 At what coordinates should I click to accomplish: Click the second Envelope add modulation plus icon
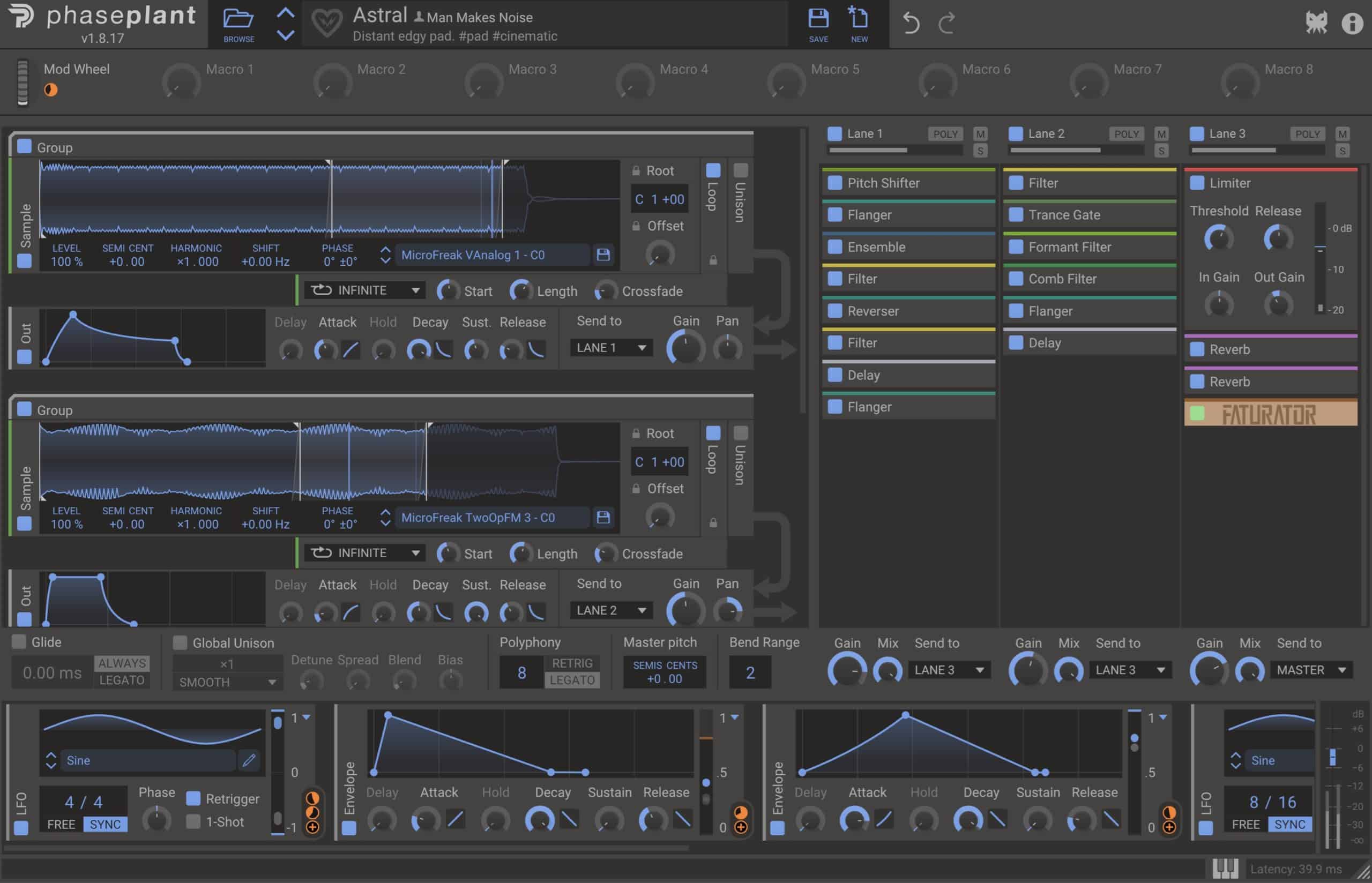point(1169,827)
